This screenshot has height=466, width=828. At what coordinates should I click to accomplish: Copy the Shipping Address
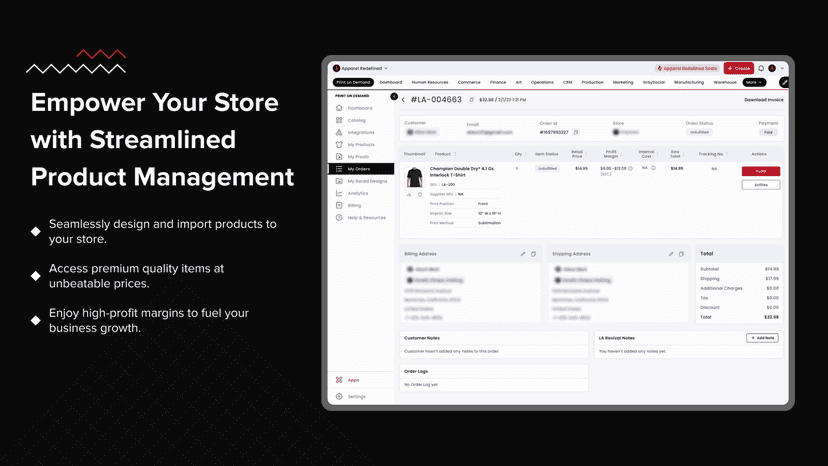(681, 254)
